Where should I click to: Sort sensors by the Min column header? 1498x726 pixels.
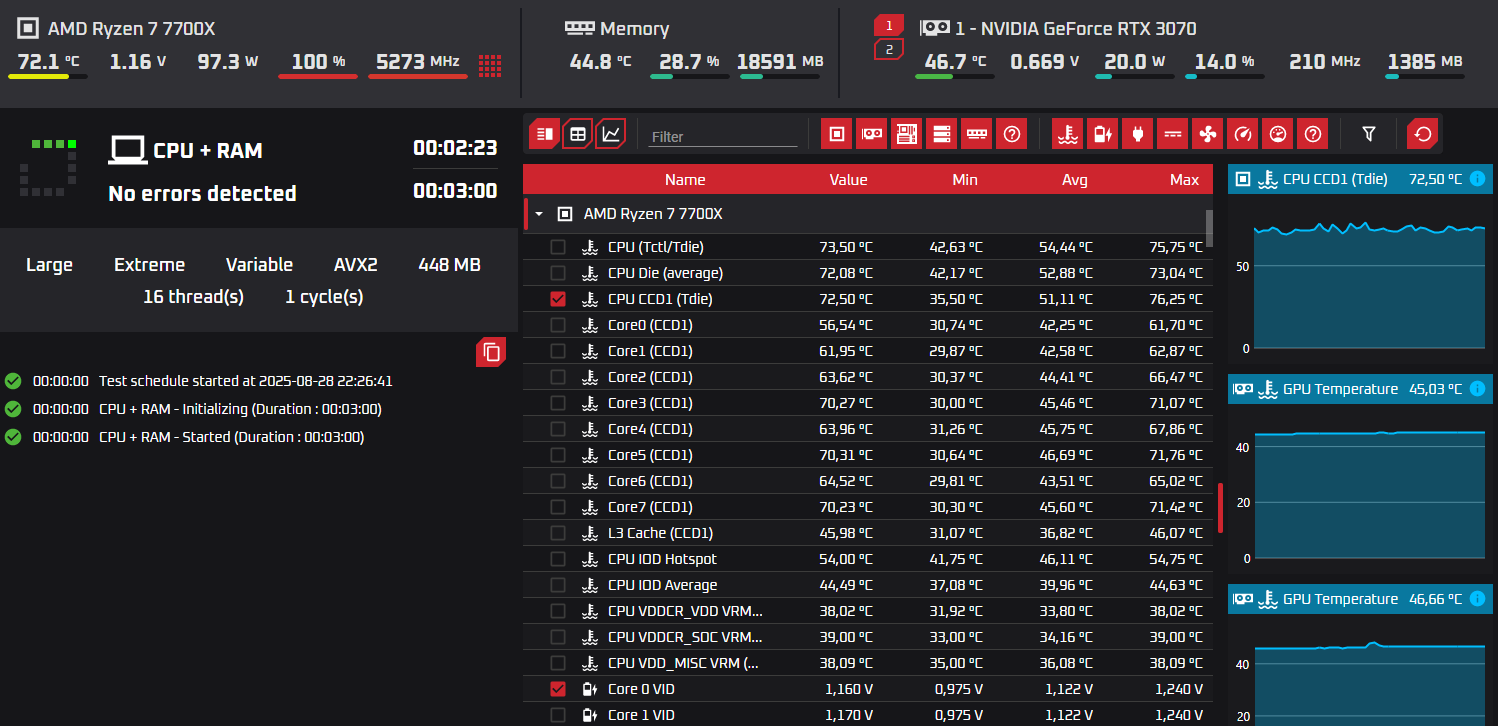click(965, 180)
